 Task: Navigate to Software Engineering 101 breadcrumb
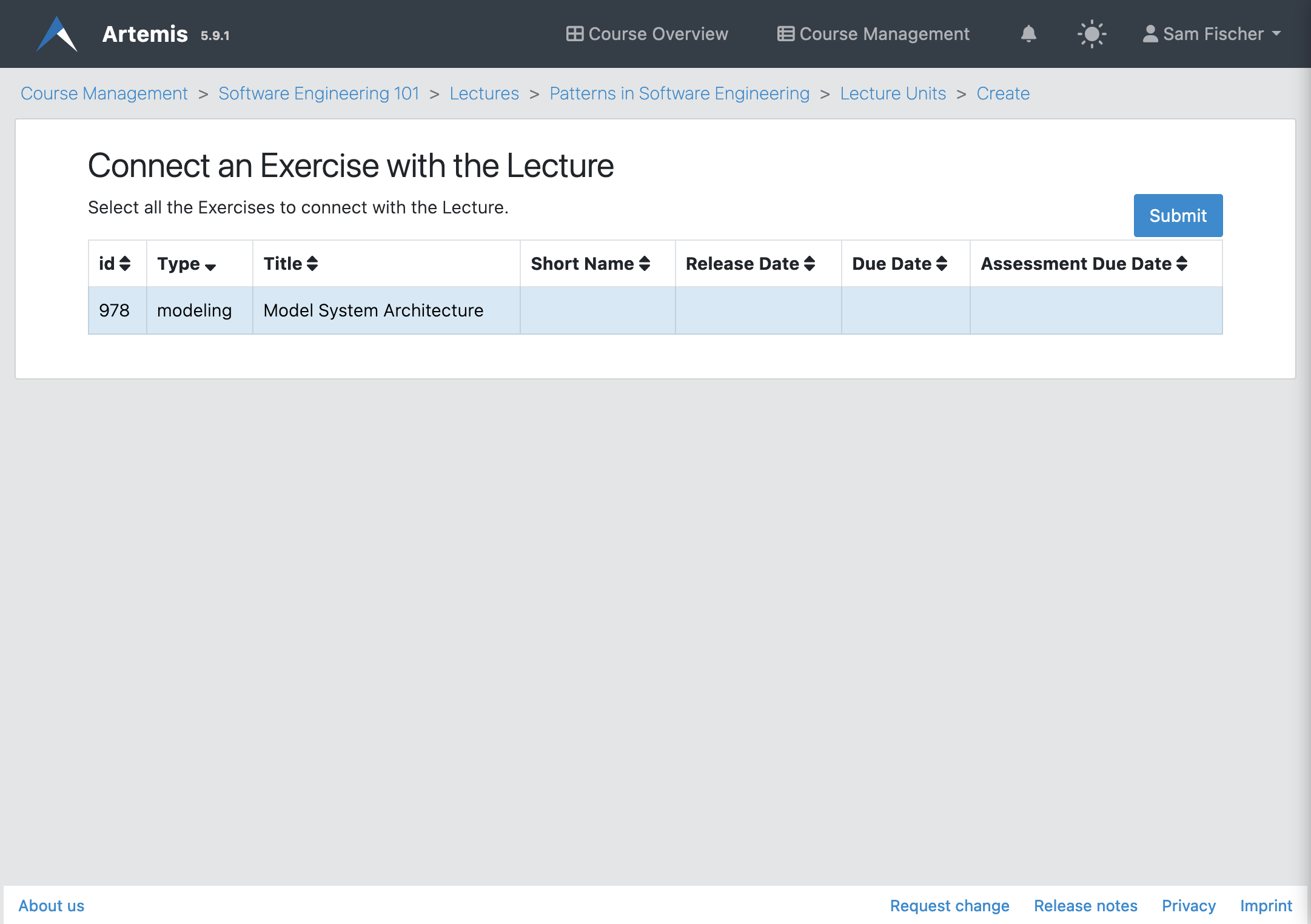pyautogui.click(x=319, y=93)
